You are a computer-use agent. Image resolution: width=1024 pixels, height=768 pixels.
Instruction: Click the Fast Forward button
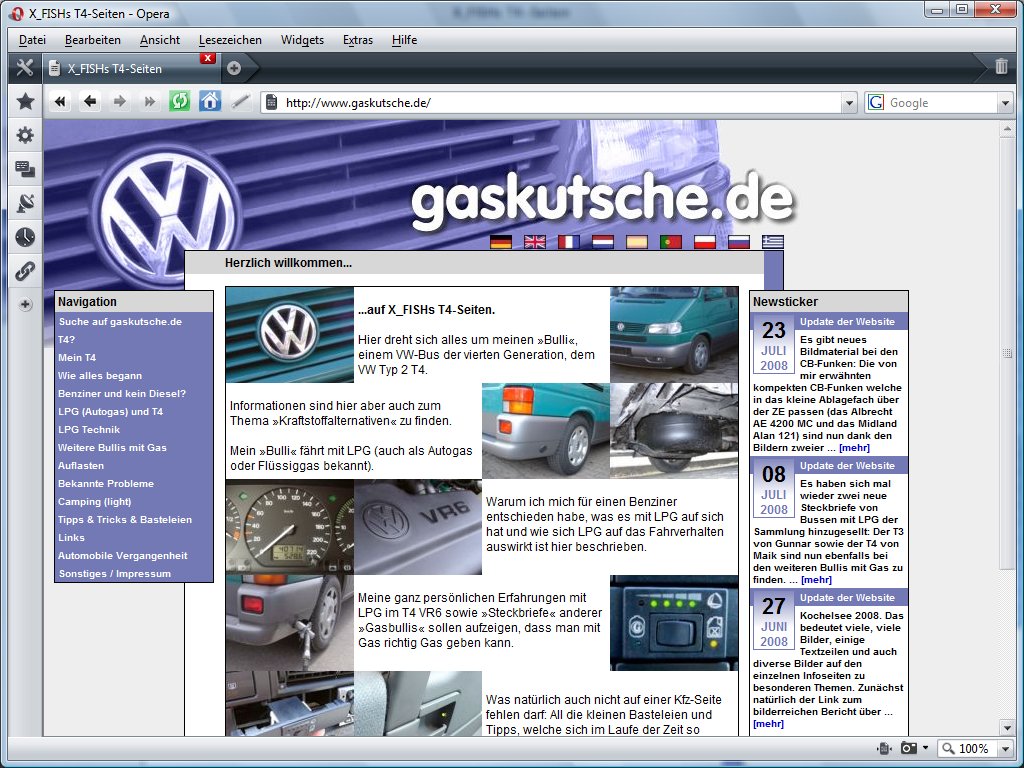[150, 101]
